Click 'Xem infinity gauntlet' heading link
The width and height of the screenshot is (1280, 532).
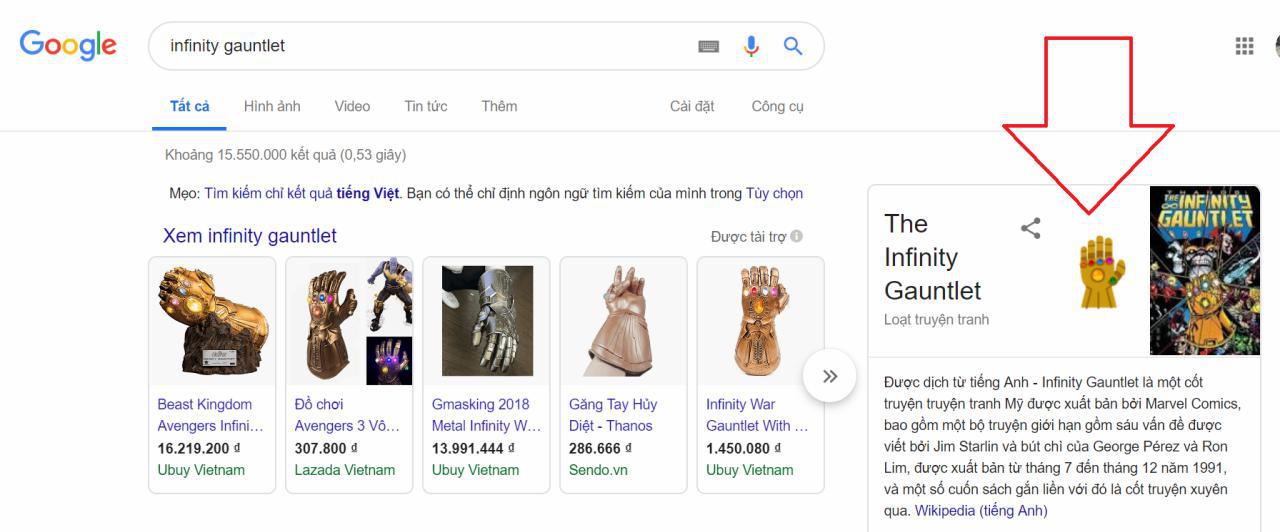click(250, 236)
